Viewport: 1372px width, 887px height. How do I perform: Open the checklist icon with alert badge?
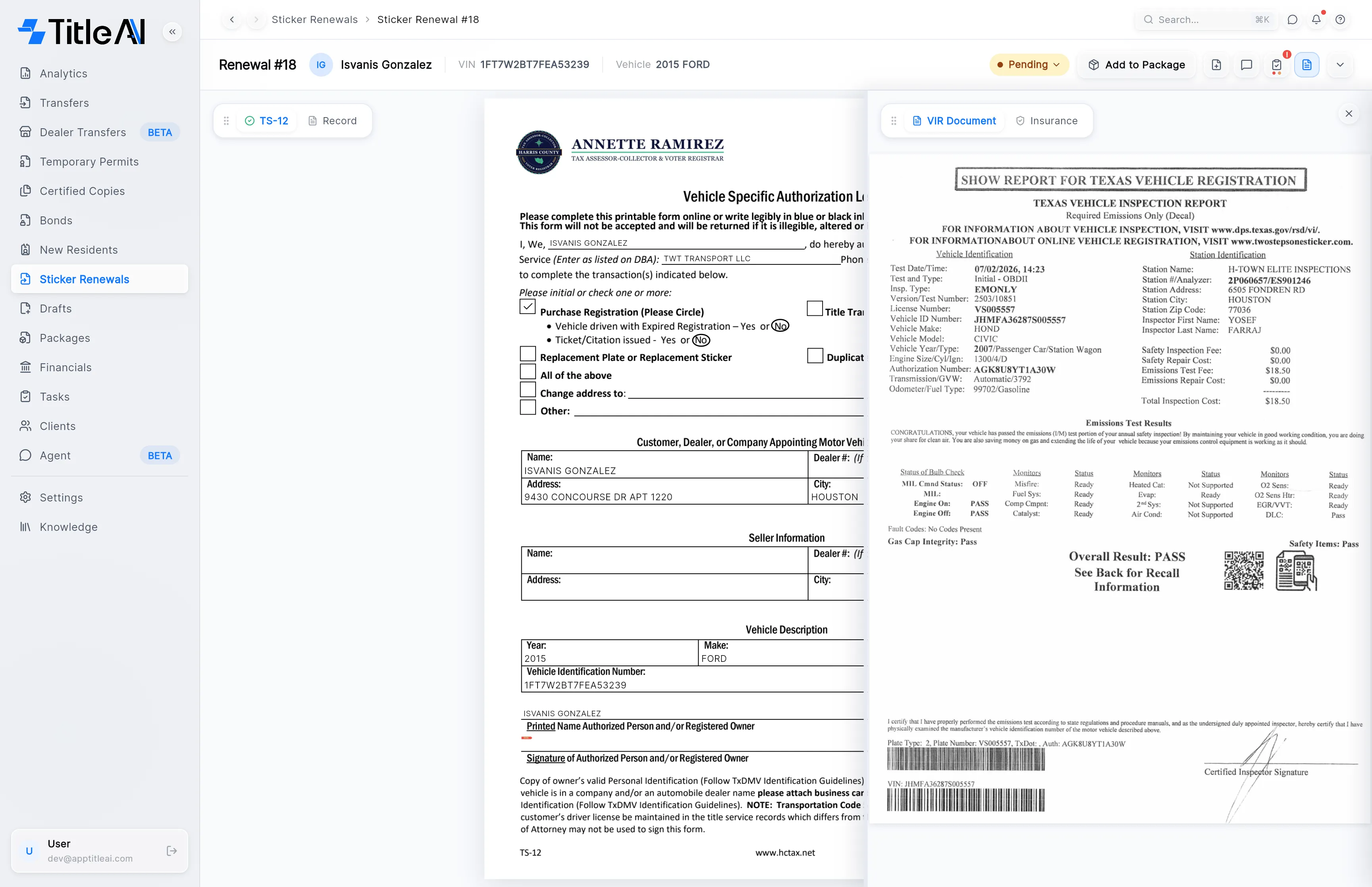click(1276, 64)
